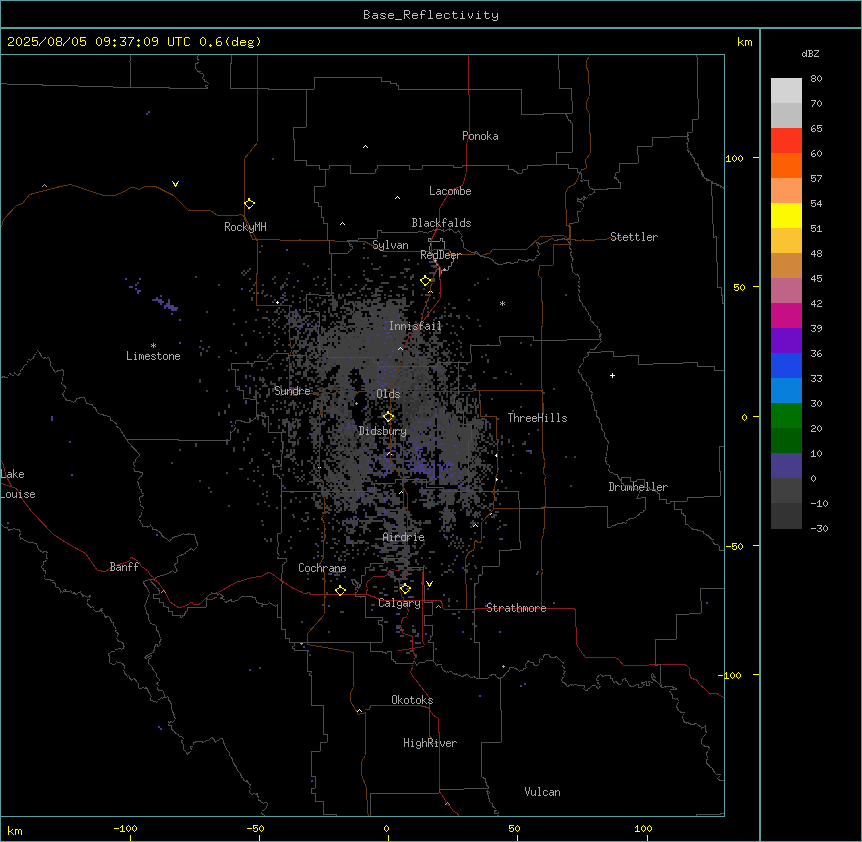Click the km unit label at bottom left

pyautogui.click(x=15, y=831)
